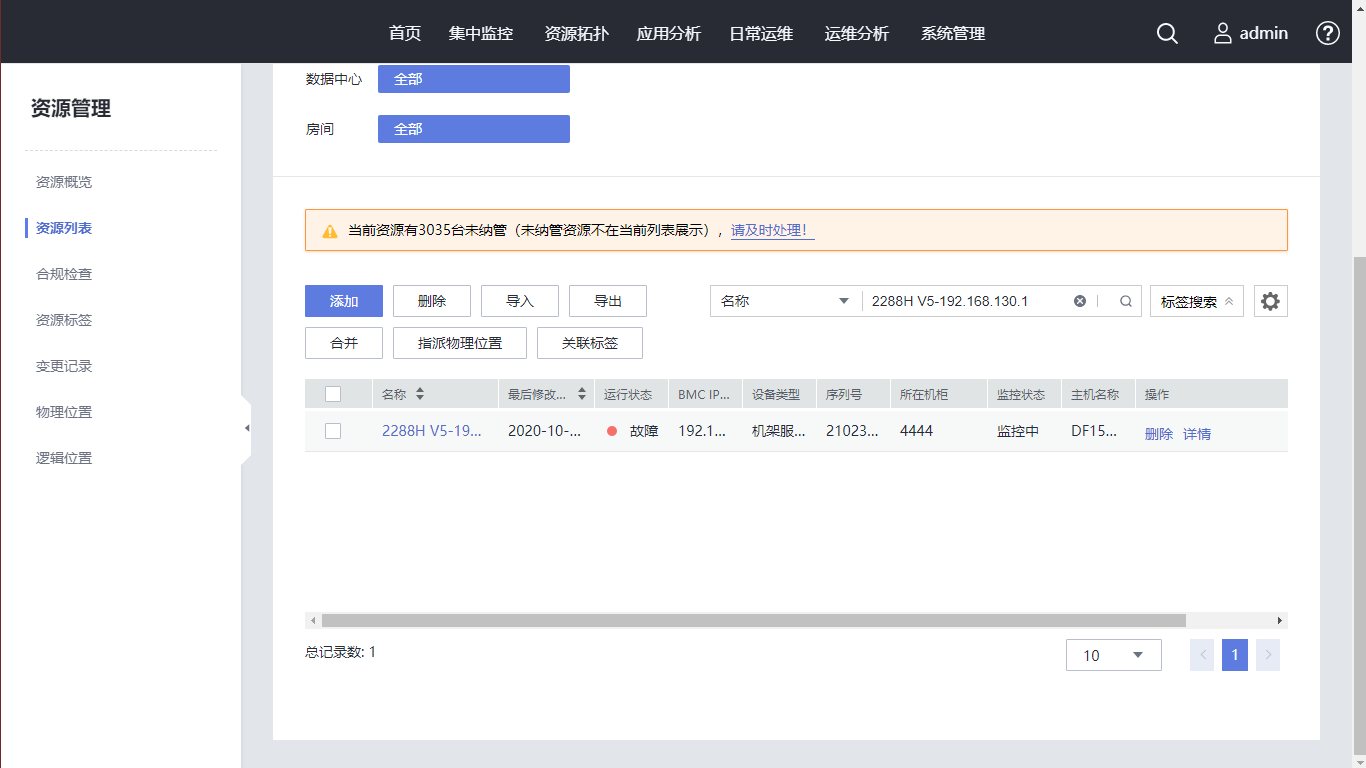Expand the 标签搜索 tag search panel
The width and height of the screenshot is (1366, 768).
[1196, 301]
